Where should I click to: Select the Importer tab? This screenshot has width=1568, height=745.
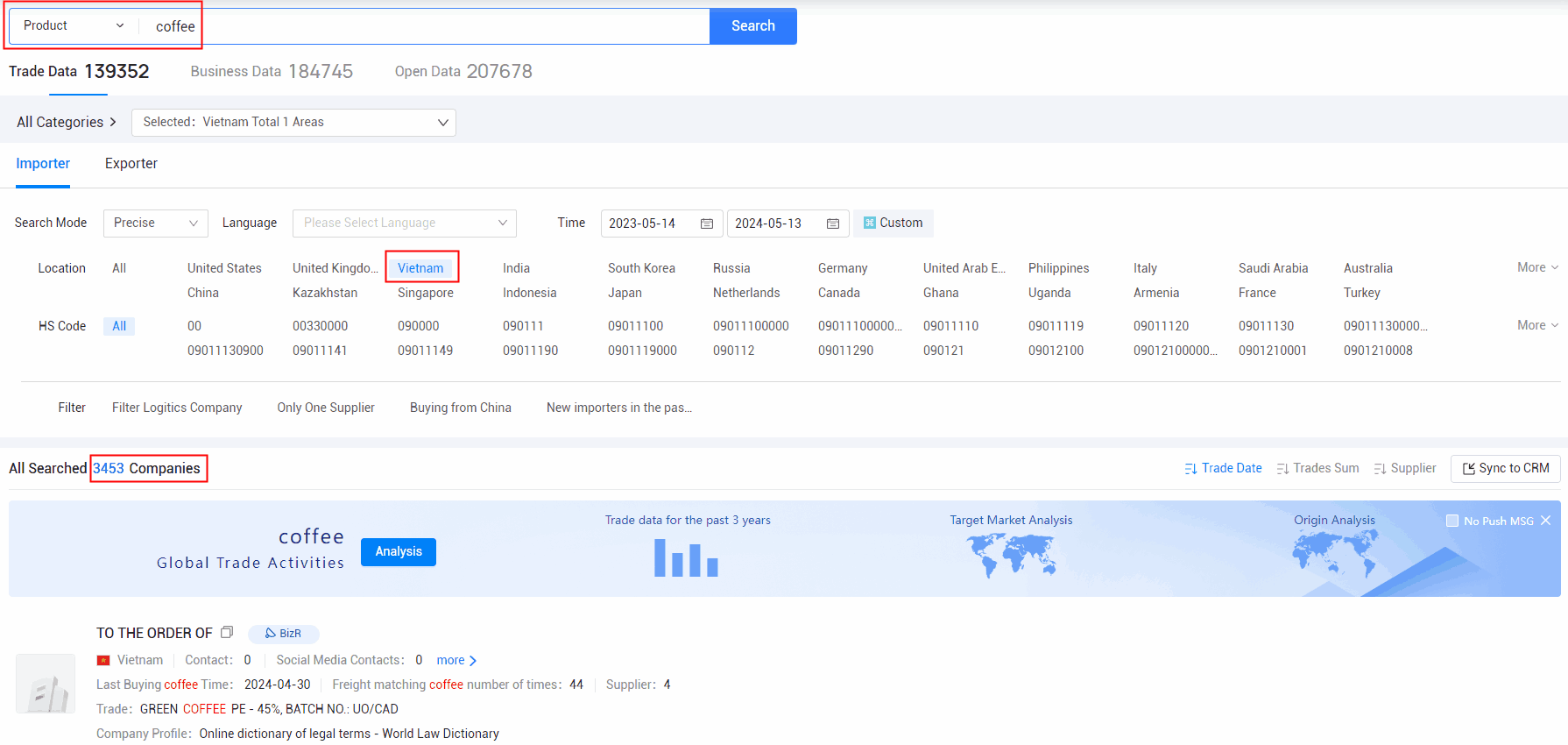point(43,164)
